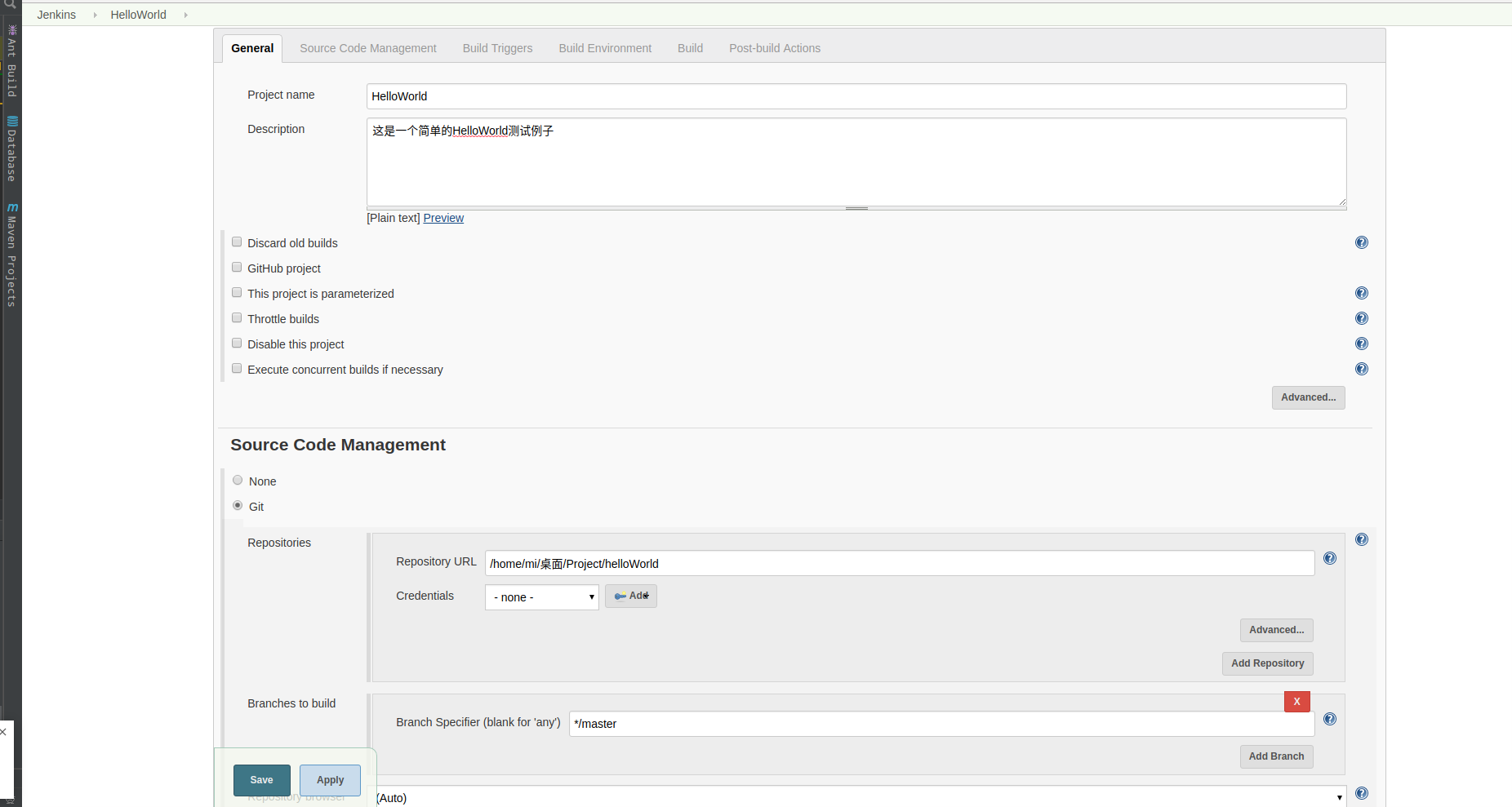The image size is (1512, 807).
Task: Select the Git radio button
Action: [x=238, y=506]
